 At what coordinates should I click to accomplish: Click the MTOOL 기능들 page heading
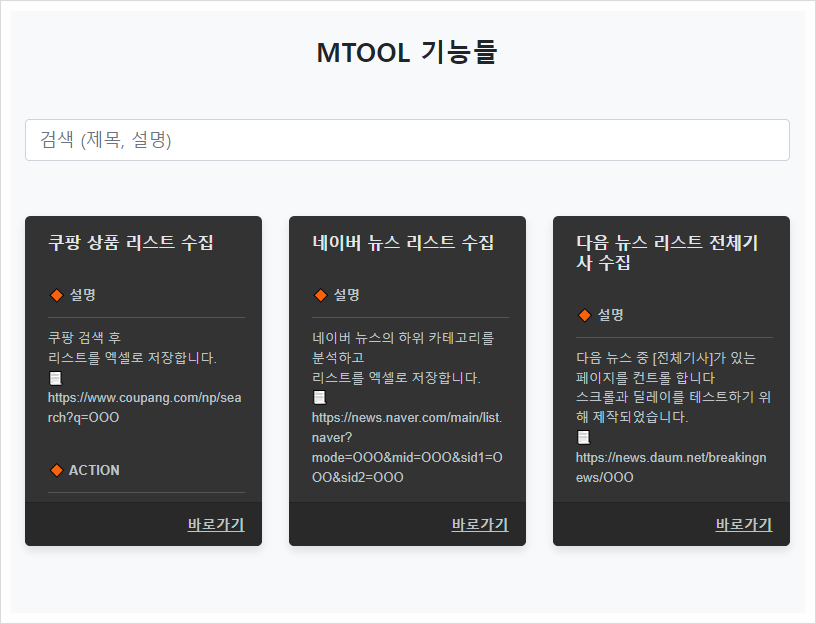point(407,52)
